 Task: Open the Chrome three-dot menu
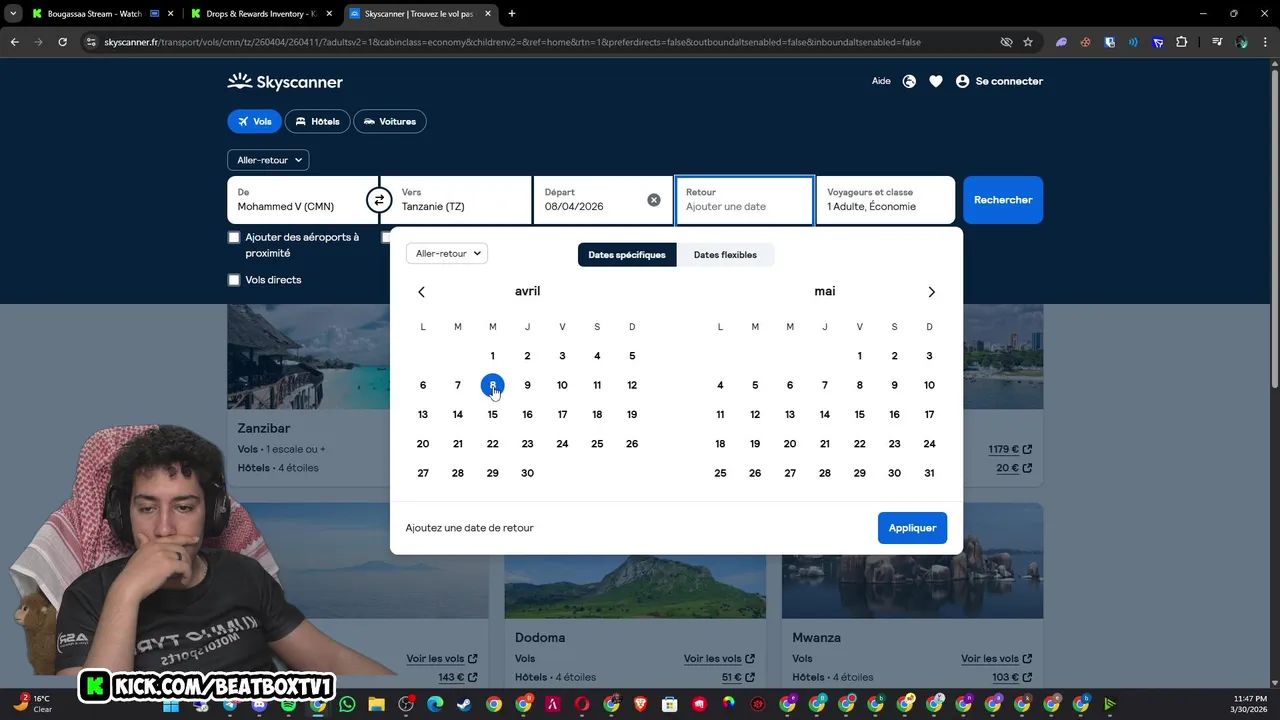point(1265,42)
